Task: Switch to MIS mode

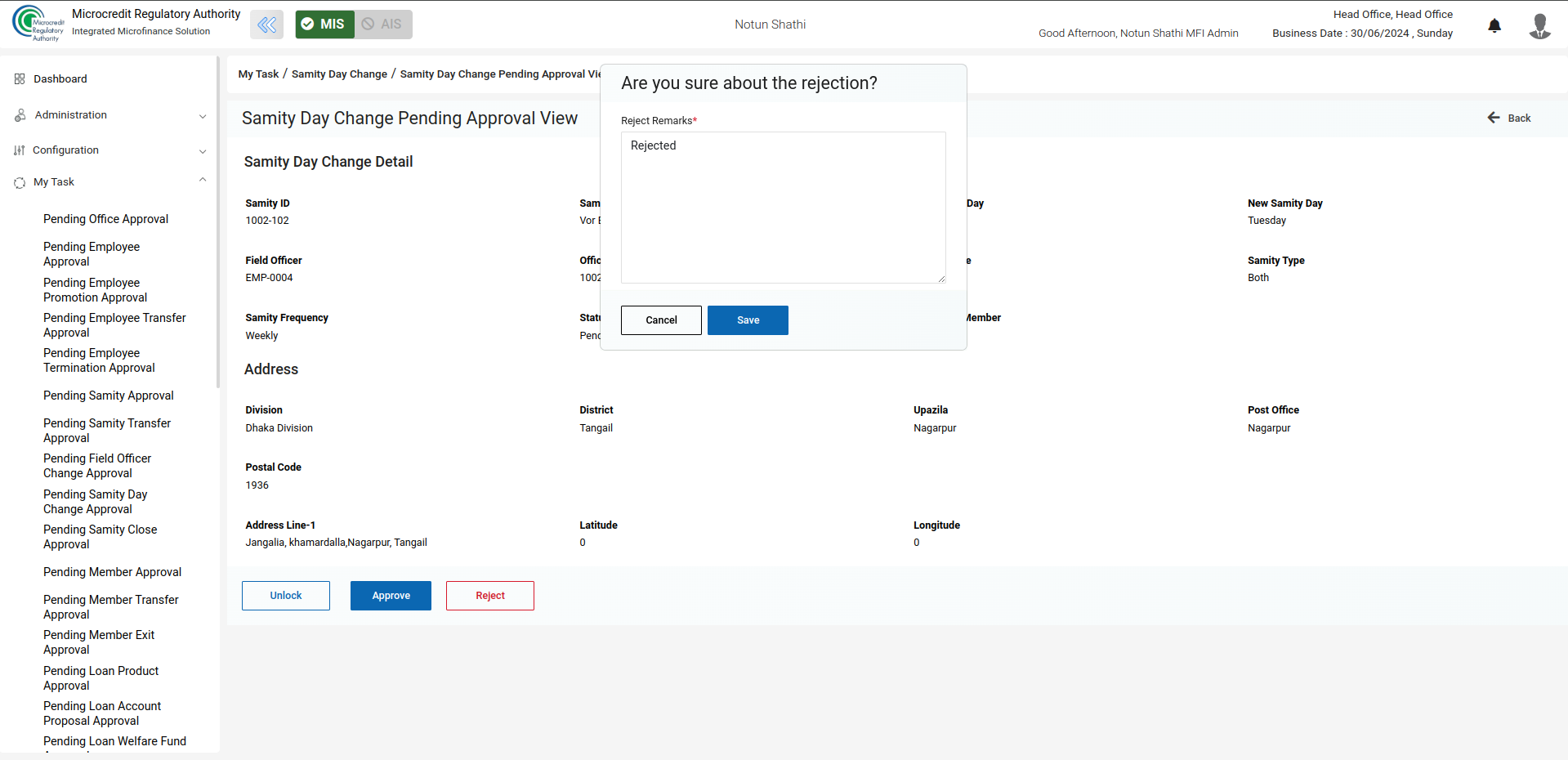Action: [324, 25]
